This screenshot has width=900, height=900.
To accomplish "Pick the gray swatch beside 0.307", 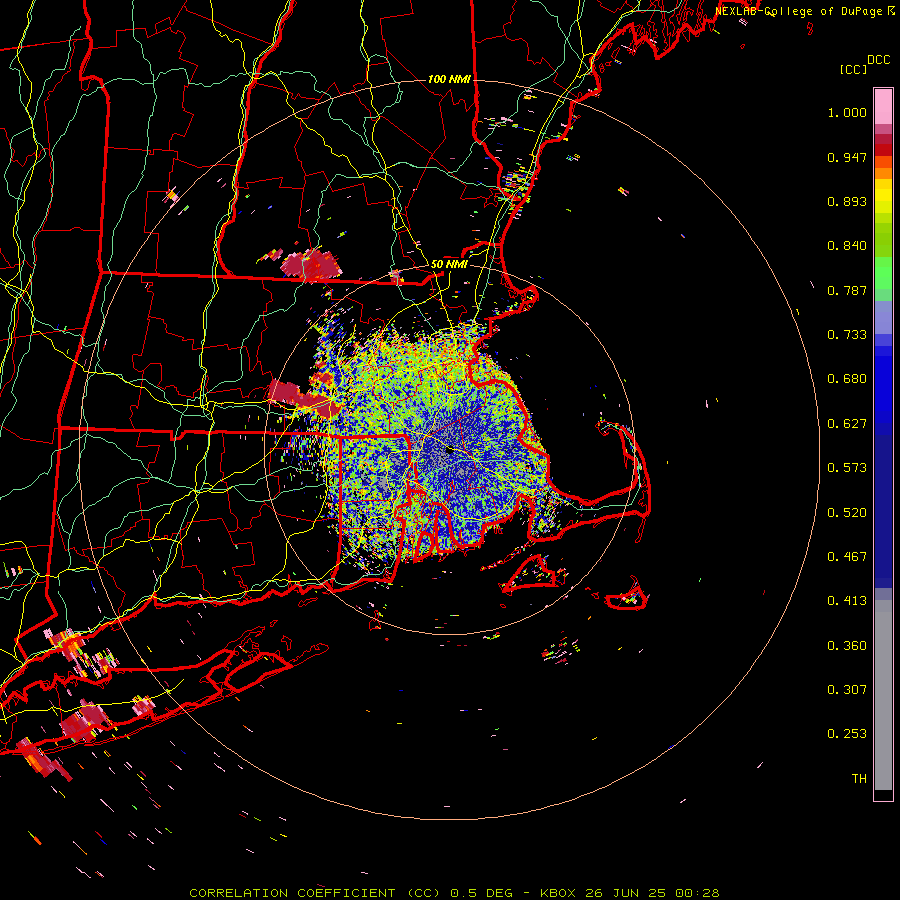I will (x=883, y=690).
